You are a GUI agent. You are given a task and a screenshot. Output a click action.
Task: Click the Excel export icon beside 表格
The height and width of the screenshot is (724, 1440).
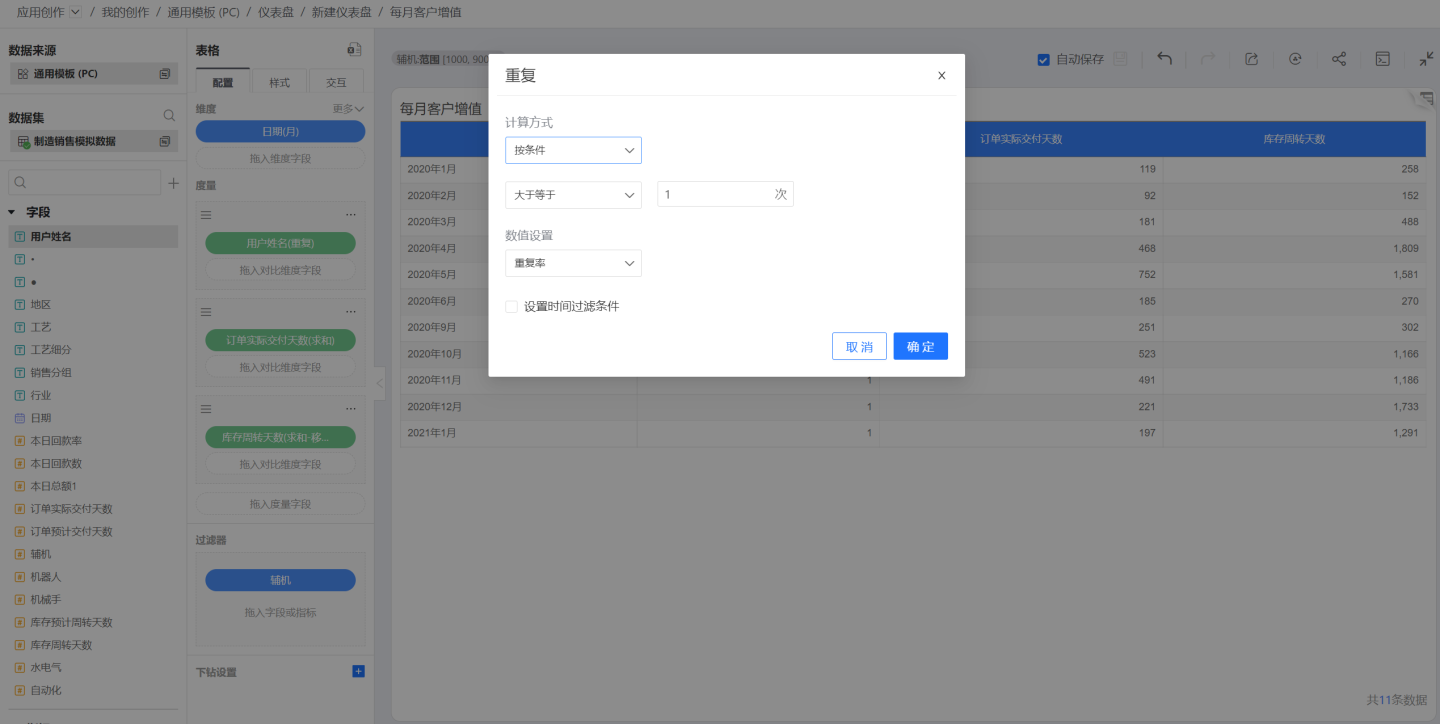(x=353, y=50)
